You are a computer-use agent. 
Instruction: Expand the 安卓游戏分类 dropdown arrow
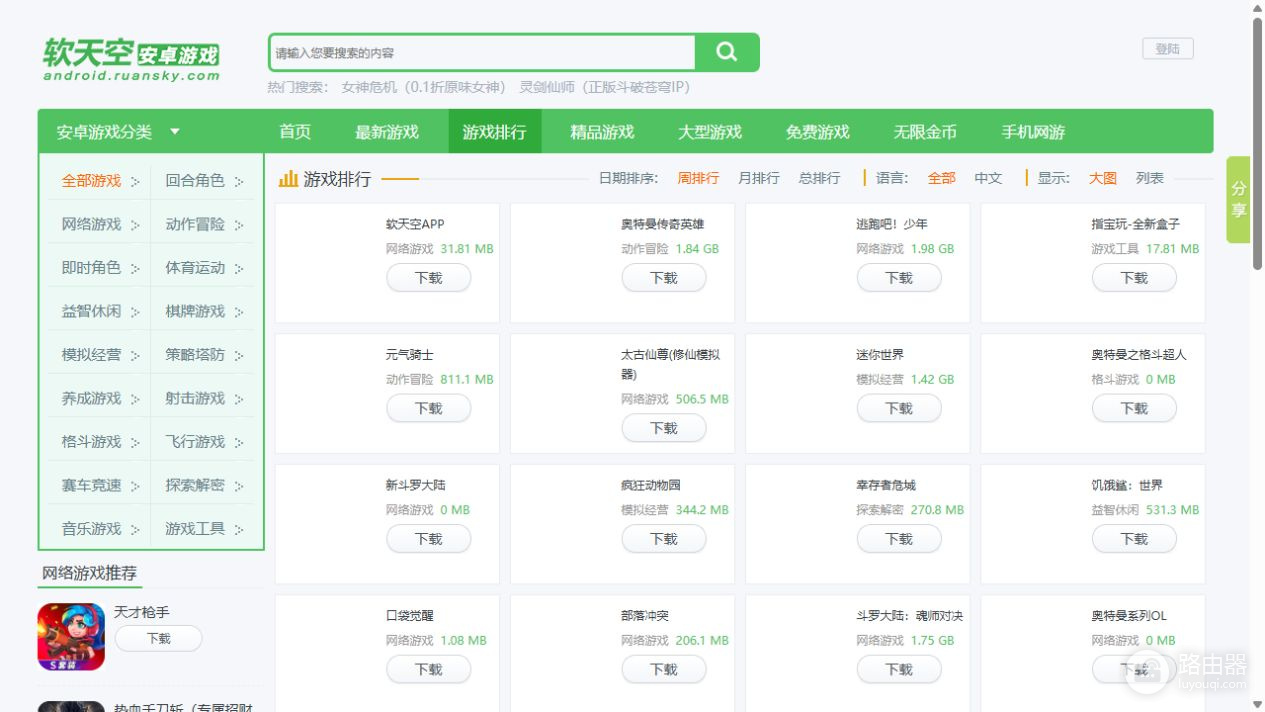[175, 131]
